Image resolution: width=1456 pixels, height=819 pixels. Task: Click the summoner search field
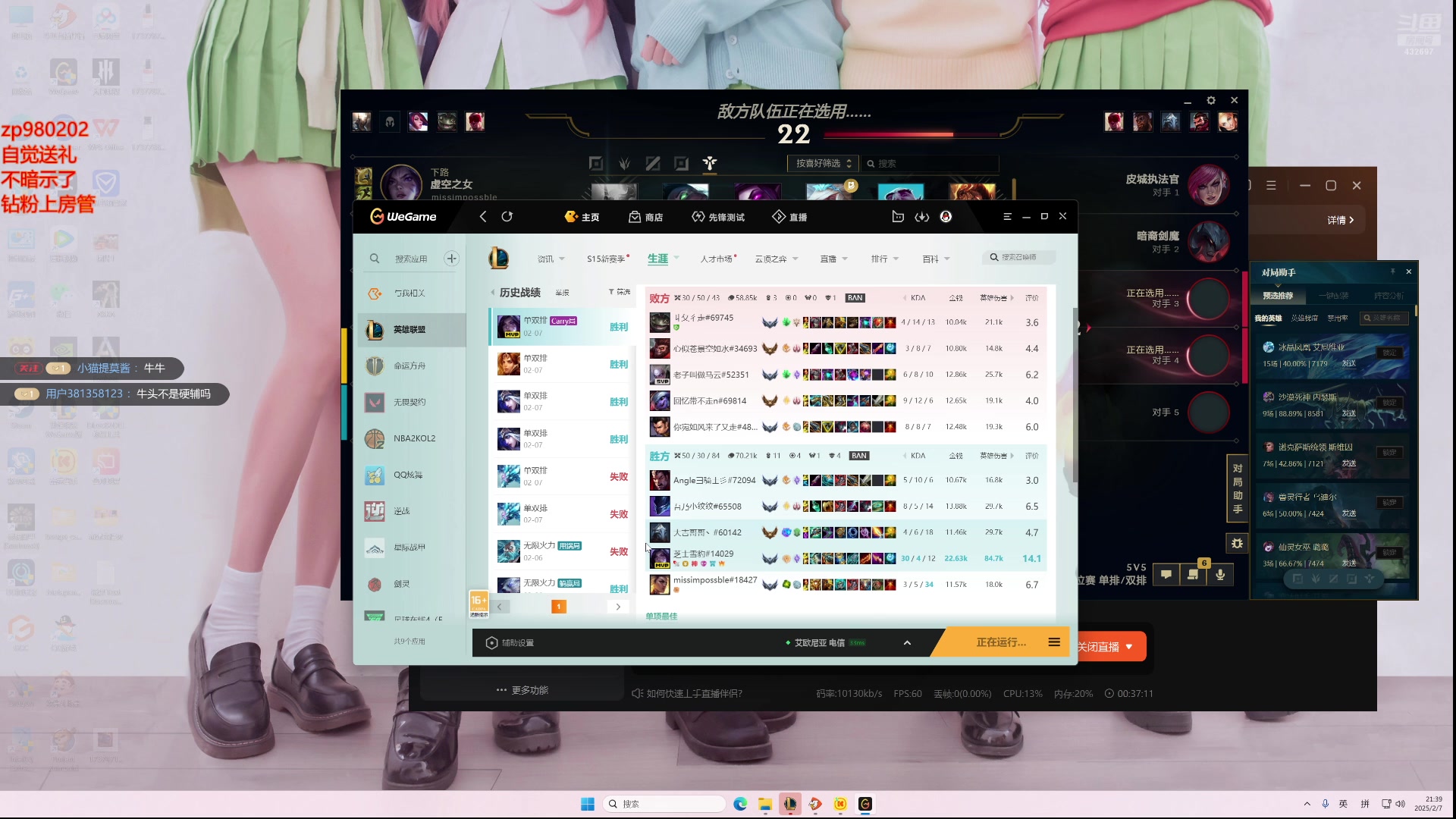pyautogui.click(x=1019, y=258)
